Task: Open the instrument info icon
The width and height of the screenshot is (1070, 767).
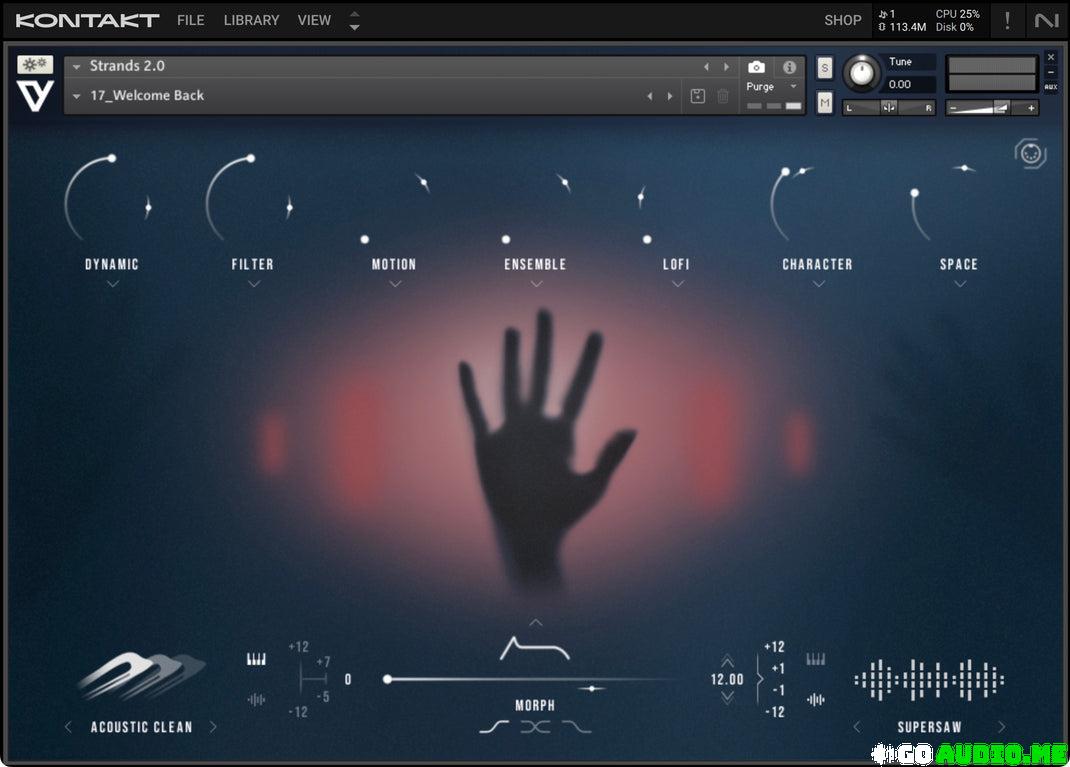Action: [789, 67]
